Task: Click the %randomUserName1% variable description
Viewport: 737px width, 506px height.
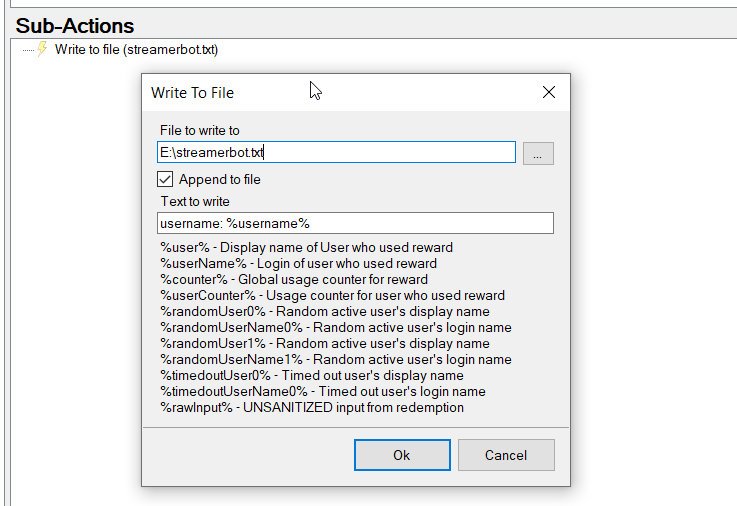Action: 335,359
